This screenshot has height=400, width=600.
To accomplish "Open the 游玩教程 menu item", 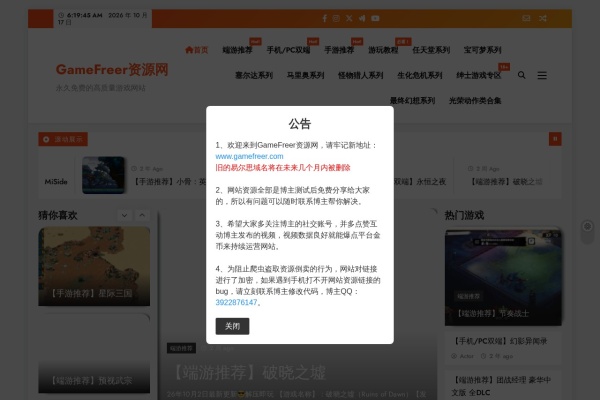I will point(383,50).
